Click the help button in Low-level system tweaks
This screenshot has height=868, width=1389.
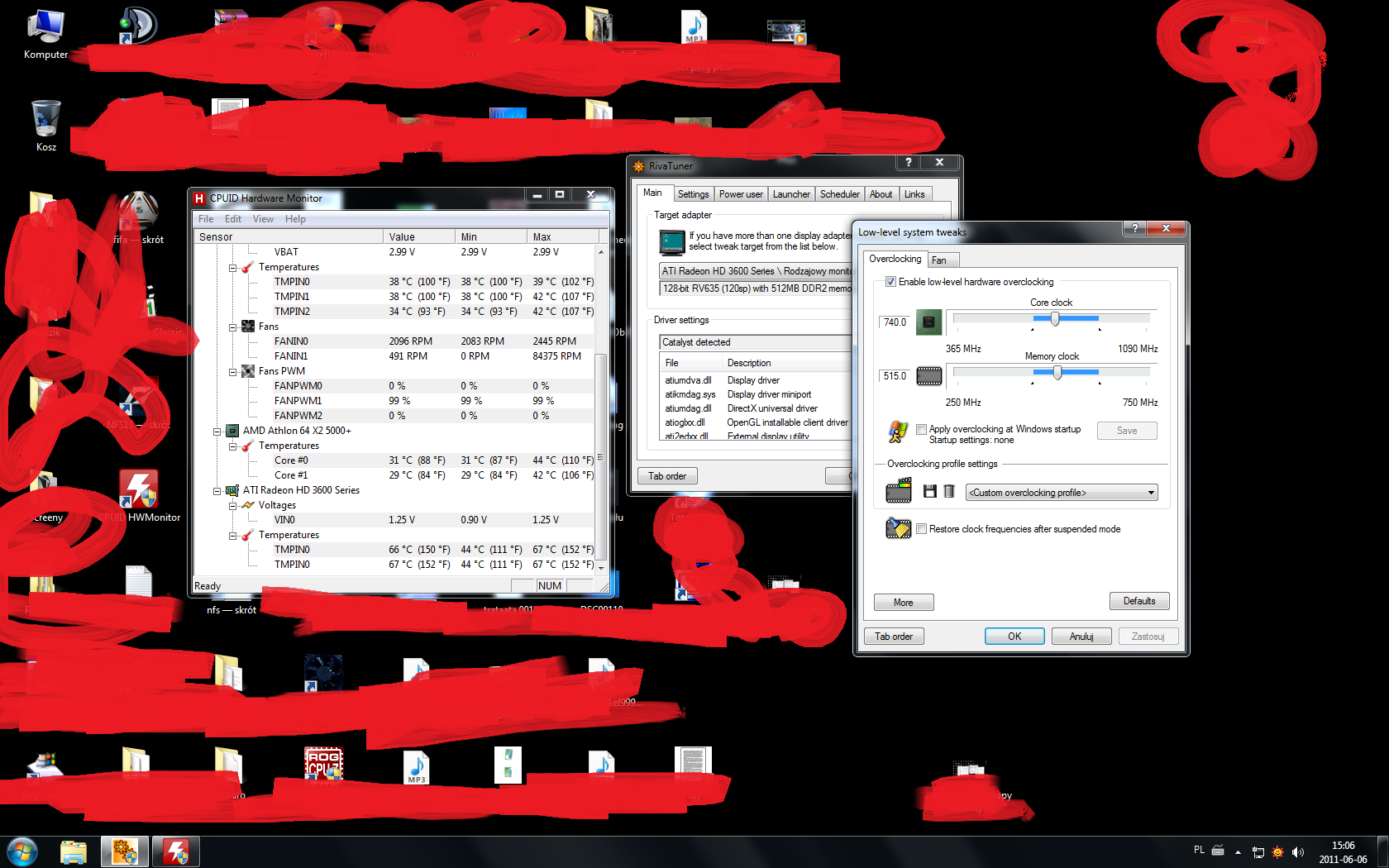click(1134, 229)
